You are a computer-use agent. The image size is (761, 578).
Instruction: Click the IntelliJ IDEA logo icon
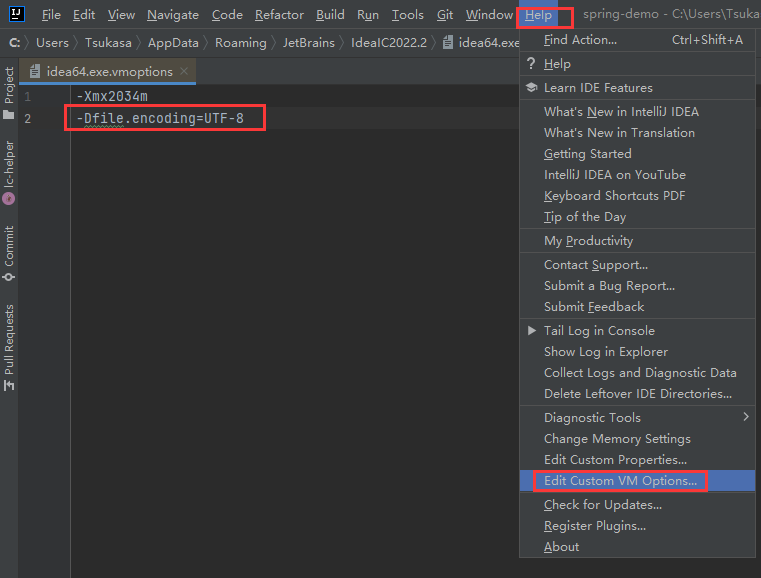coord(17,14)
